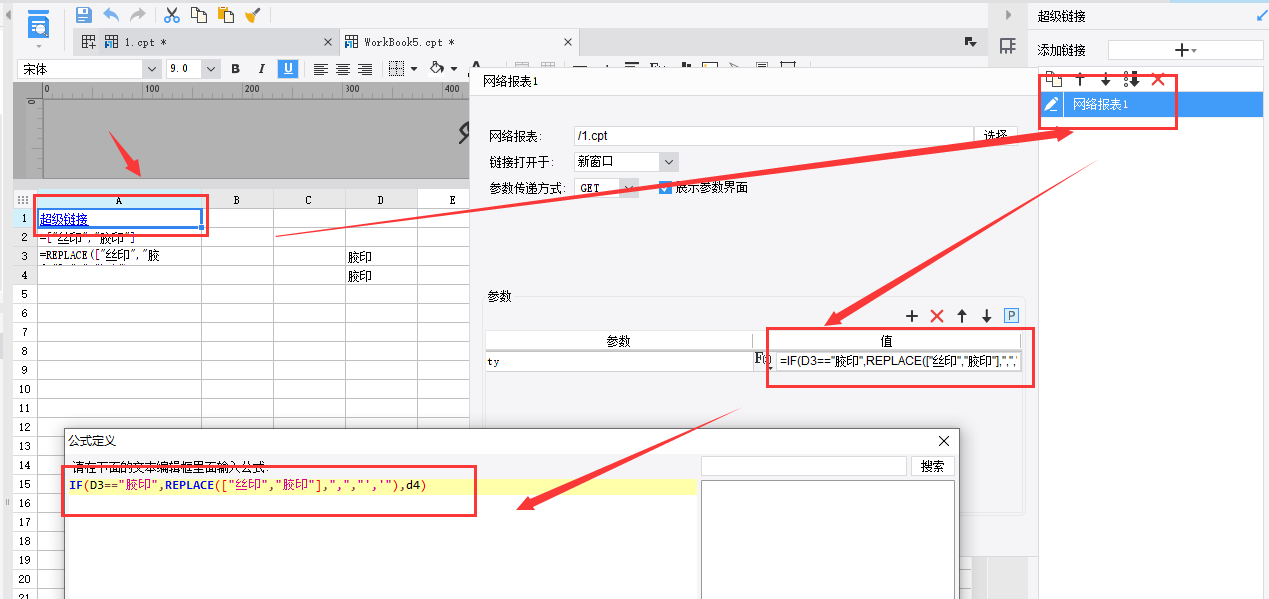Image resolution: width=1269 pixels, height=599 pixels.
Task: Click the 值 column header
Action: coord(887,341)
